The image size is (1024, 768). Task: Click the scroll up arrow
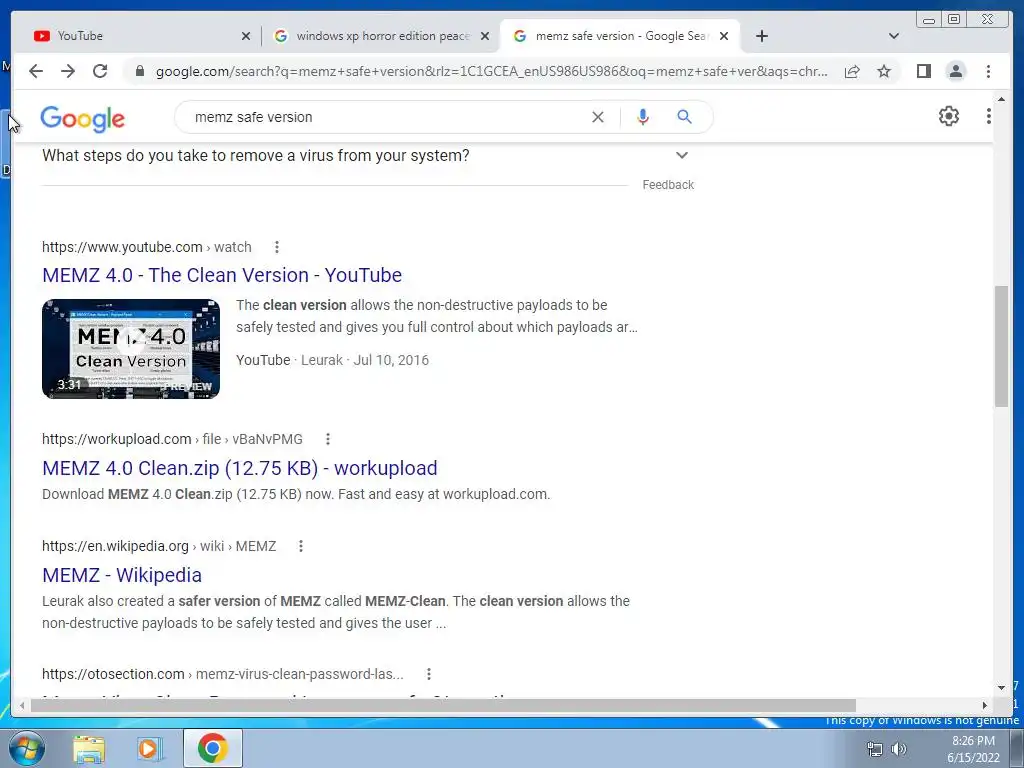point(1001,99)
